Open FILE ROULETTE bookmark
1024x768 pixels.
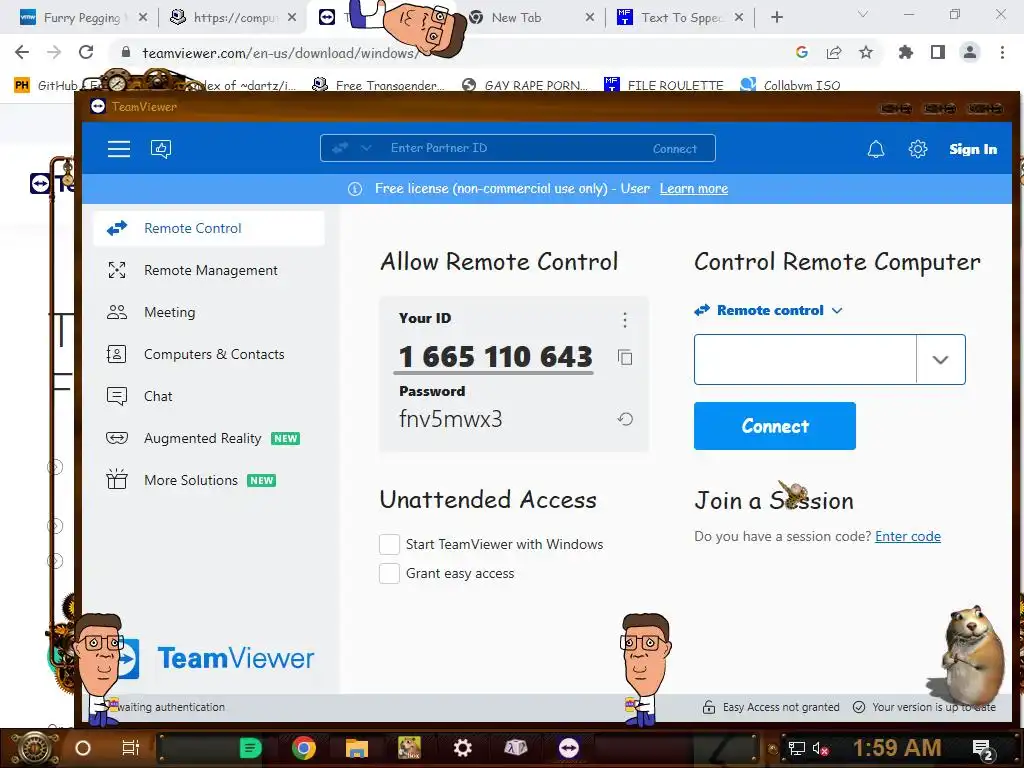click(664, 85)
